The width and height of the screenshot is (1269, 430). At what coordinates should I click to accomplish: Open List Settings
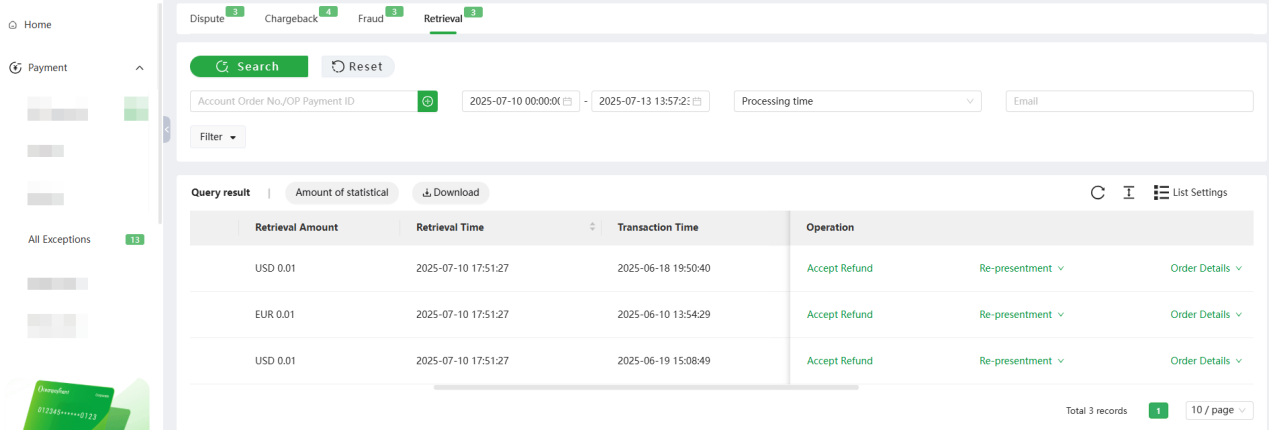point(1190,193)
